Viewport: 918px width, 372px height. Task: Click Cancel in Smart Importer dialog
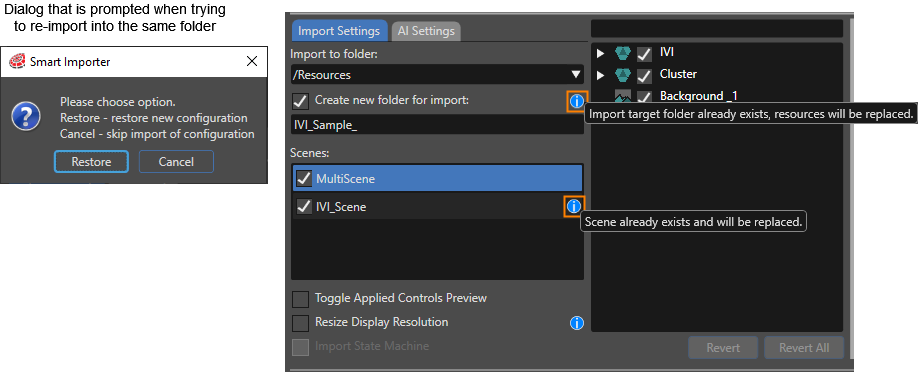(176, 162)
